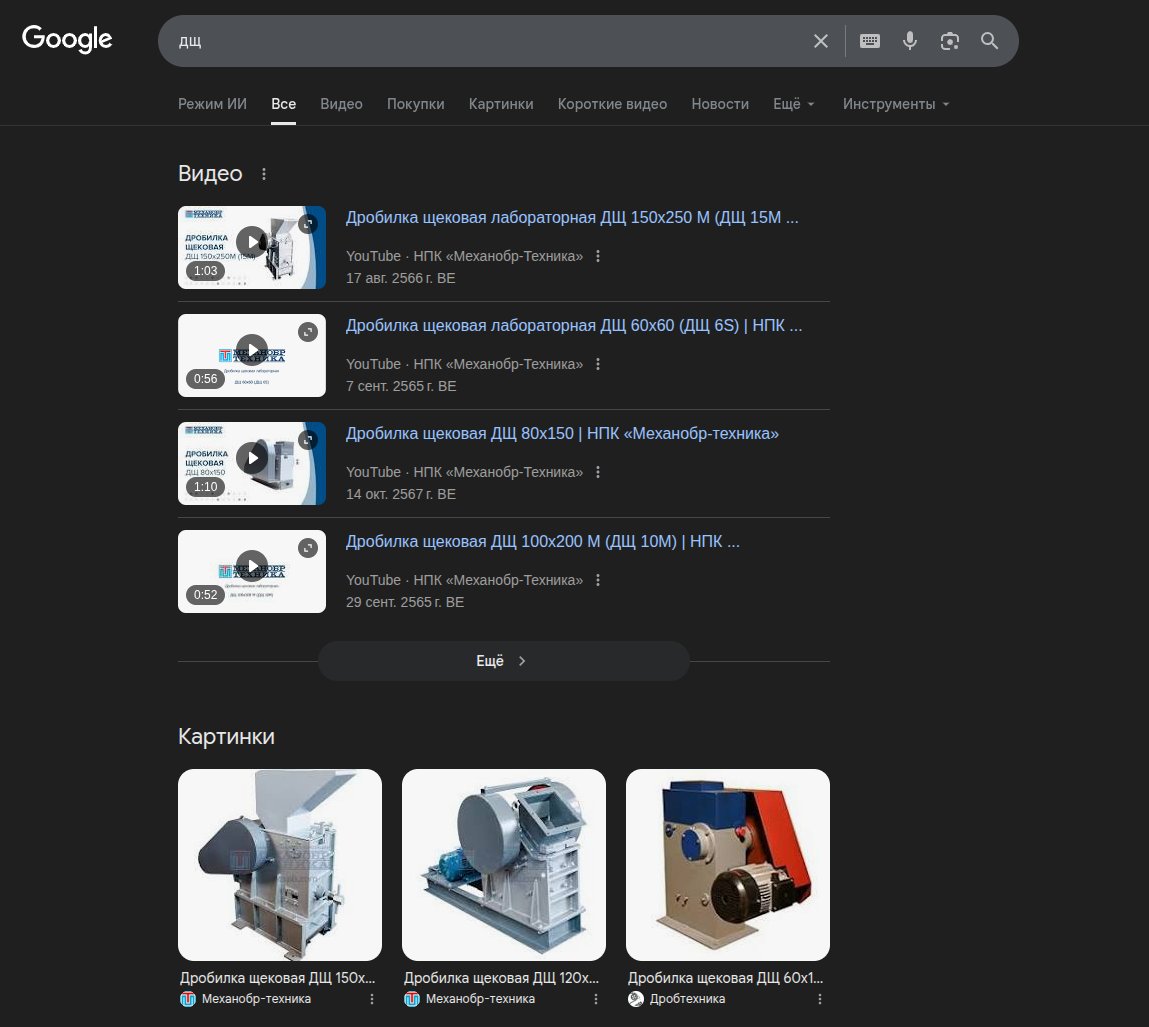The width and height of the screenshot is (1149, 1027).
Task: Switch to the Новости tab
Action: click(x=720, y=104)
